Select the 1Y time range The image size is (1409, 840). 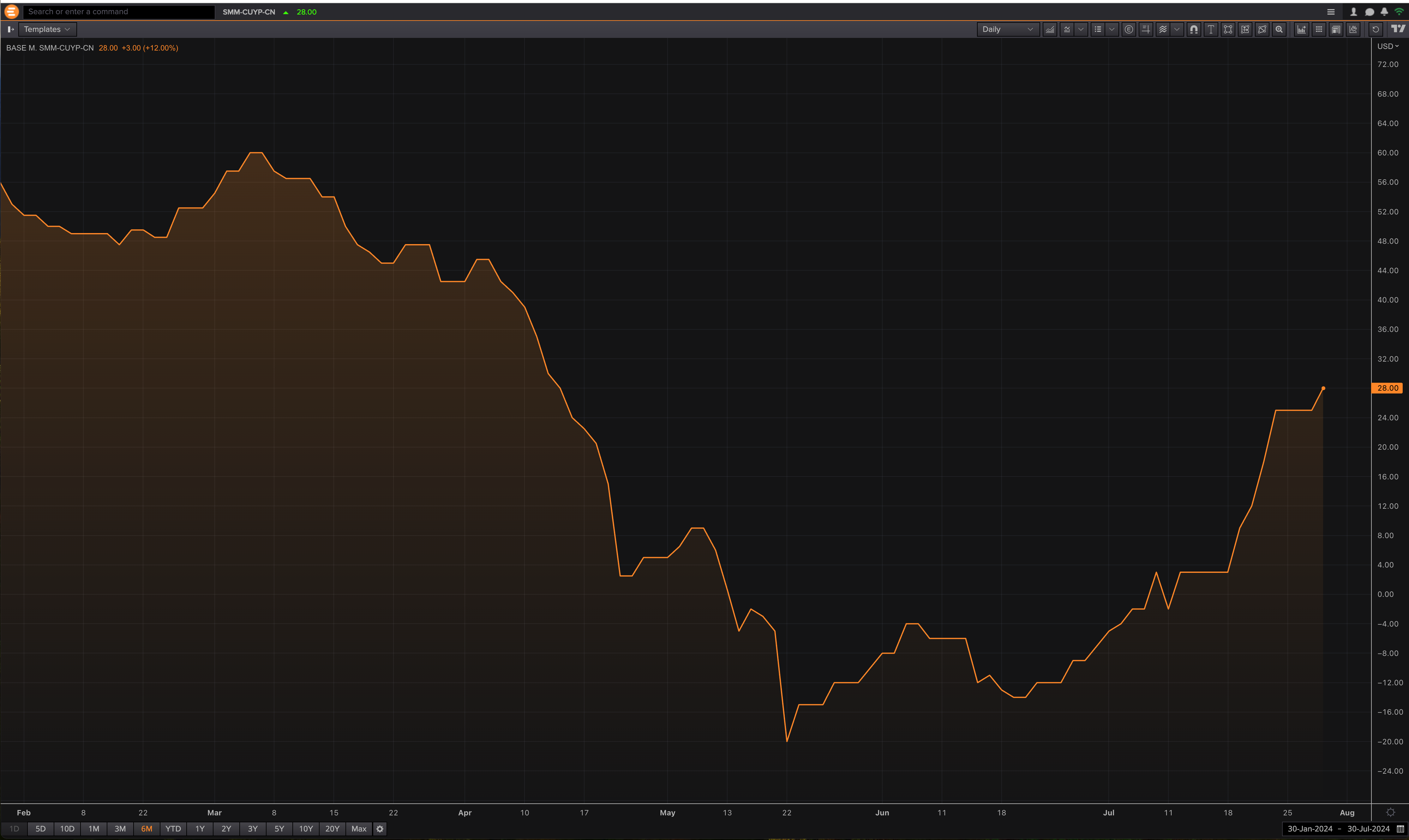pos(200,829)
